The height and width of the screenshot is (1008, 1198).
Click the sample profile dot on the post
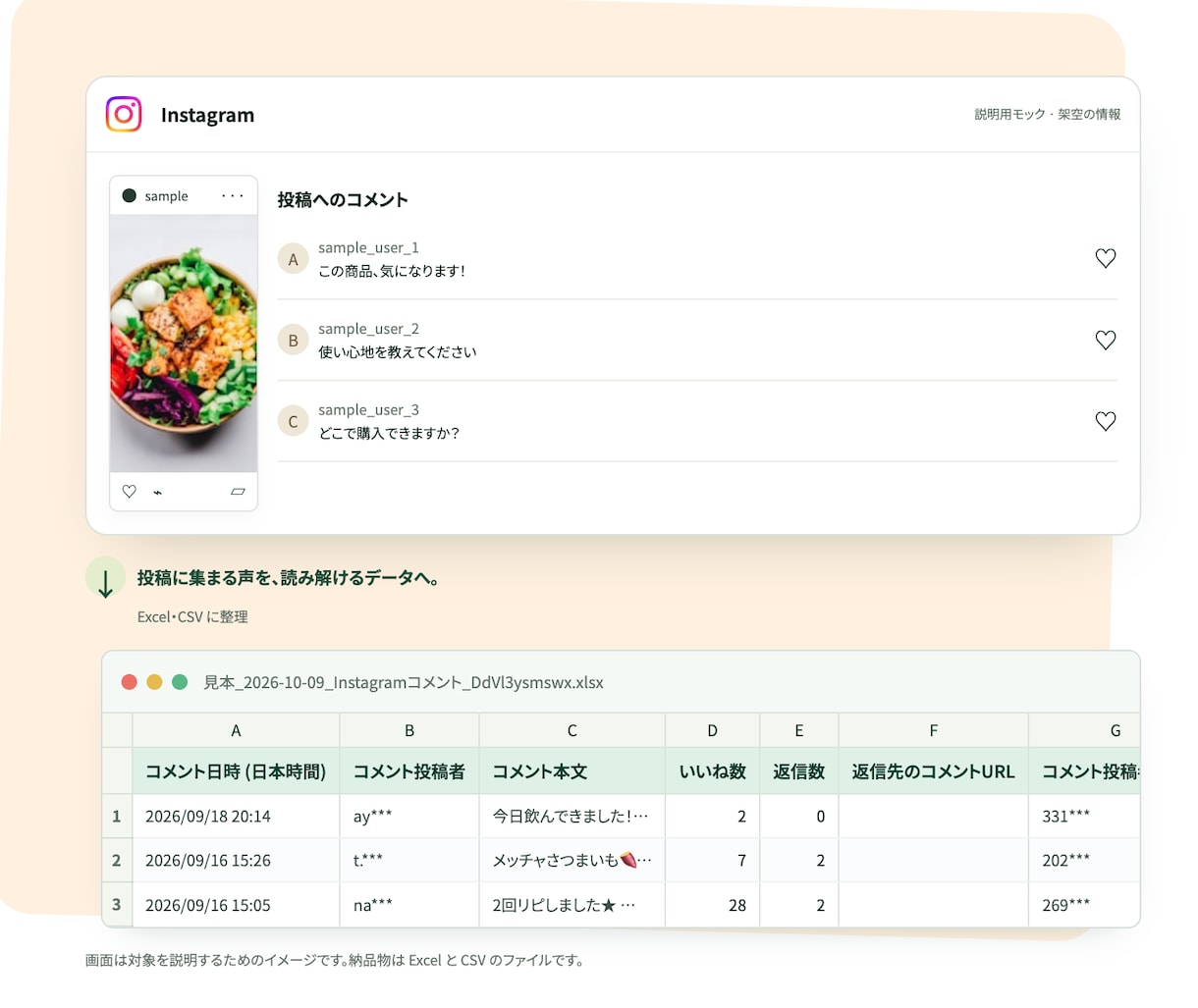pyautogui.click(x=129, y=195)
